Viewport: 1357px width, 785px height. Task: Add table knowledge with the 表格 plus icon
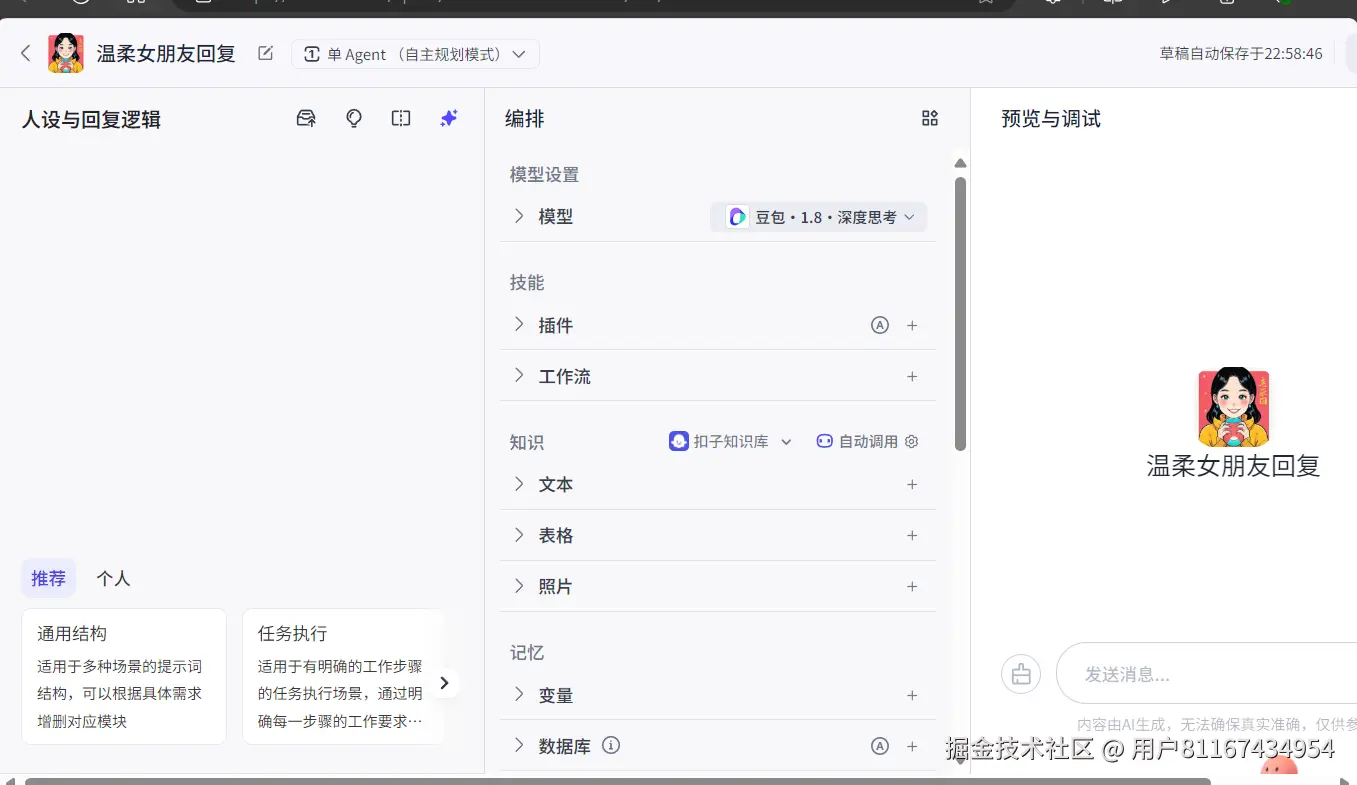912,535
